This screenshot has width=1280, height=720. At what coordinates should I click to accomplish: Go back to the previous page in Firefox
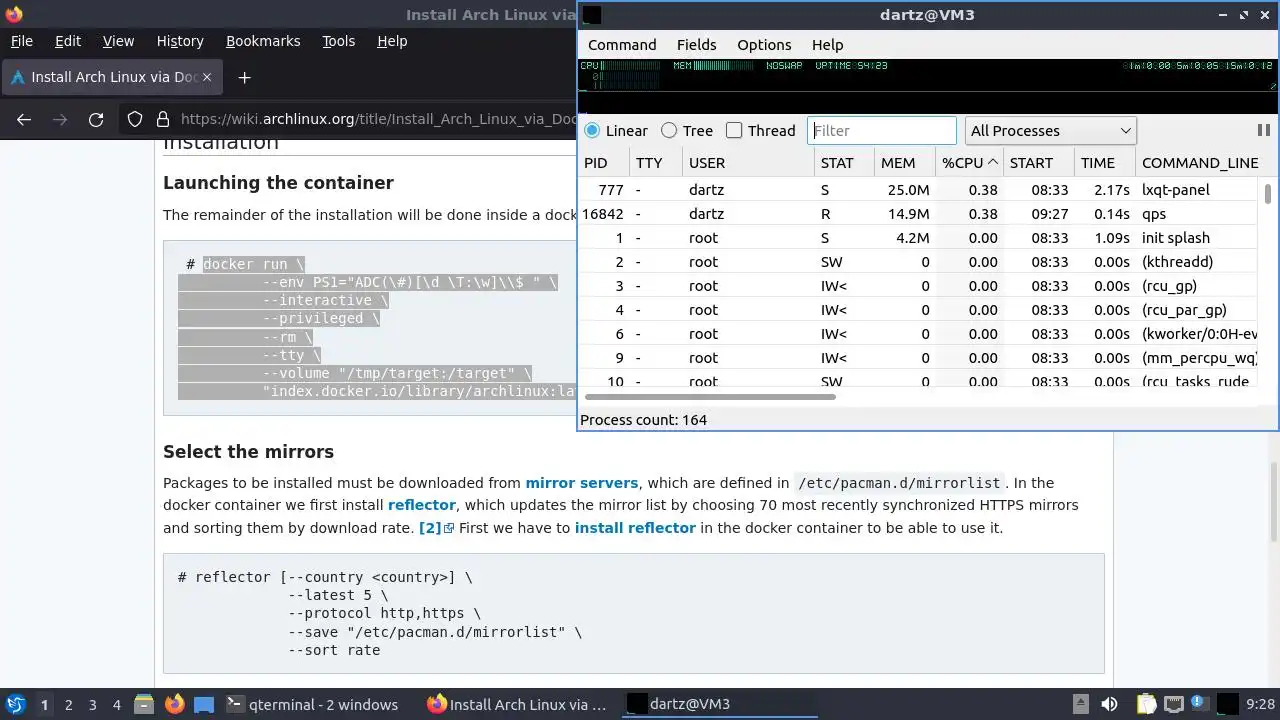[24, 119]
